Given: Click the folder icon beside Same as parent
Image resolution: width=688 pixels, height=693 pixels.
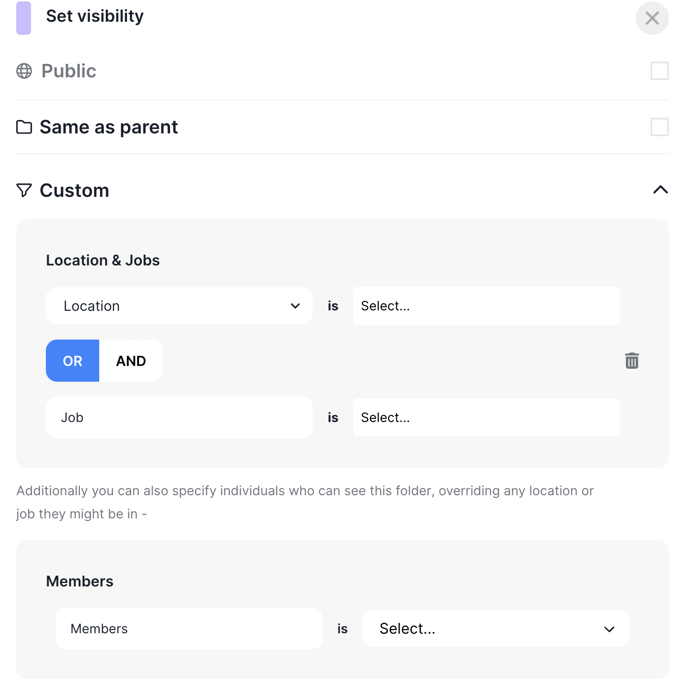Looking at the screenshot, I should tap(24, 127).
